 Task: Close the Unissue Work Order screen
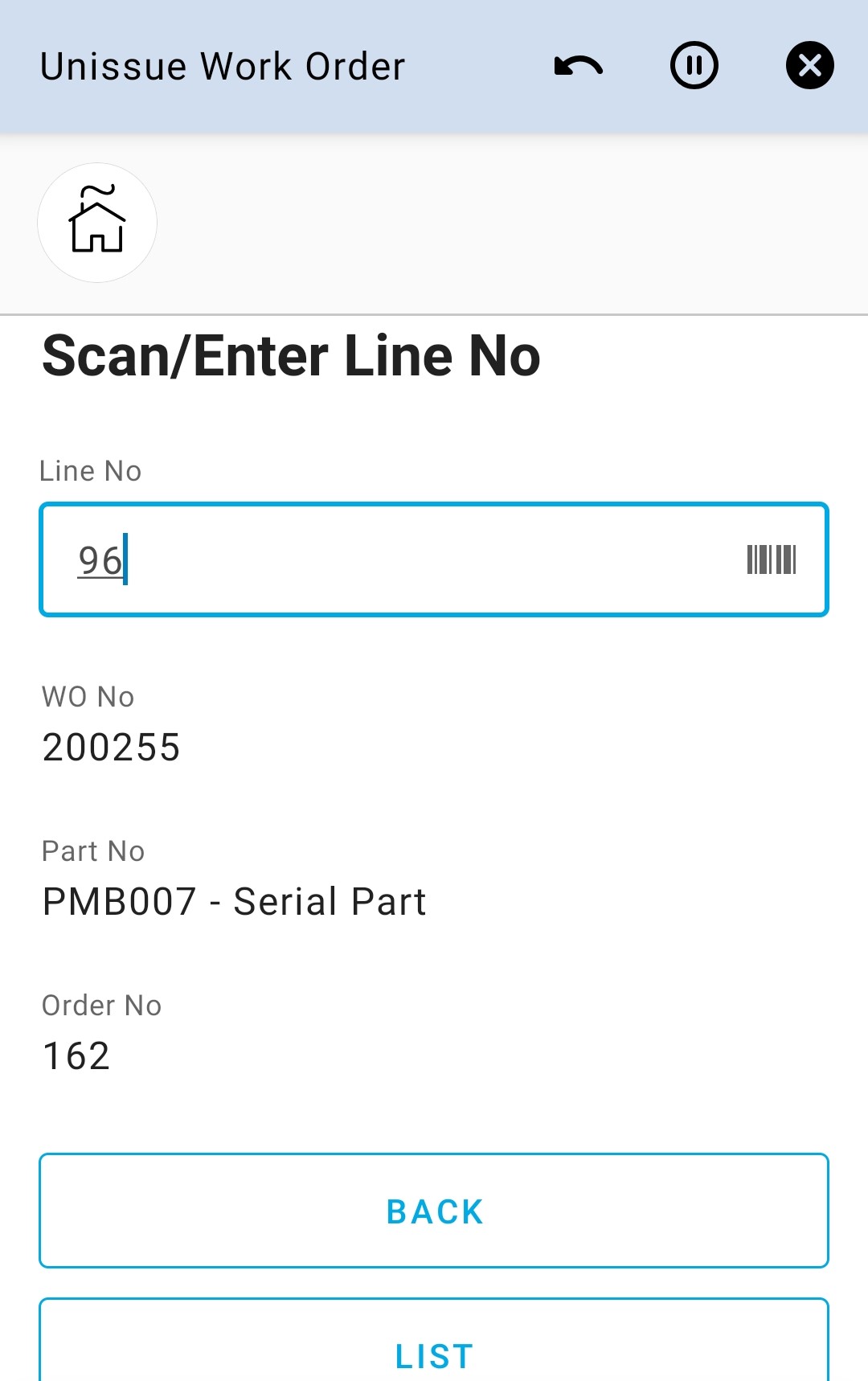[809, 65]
